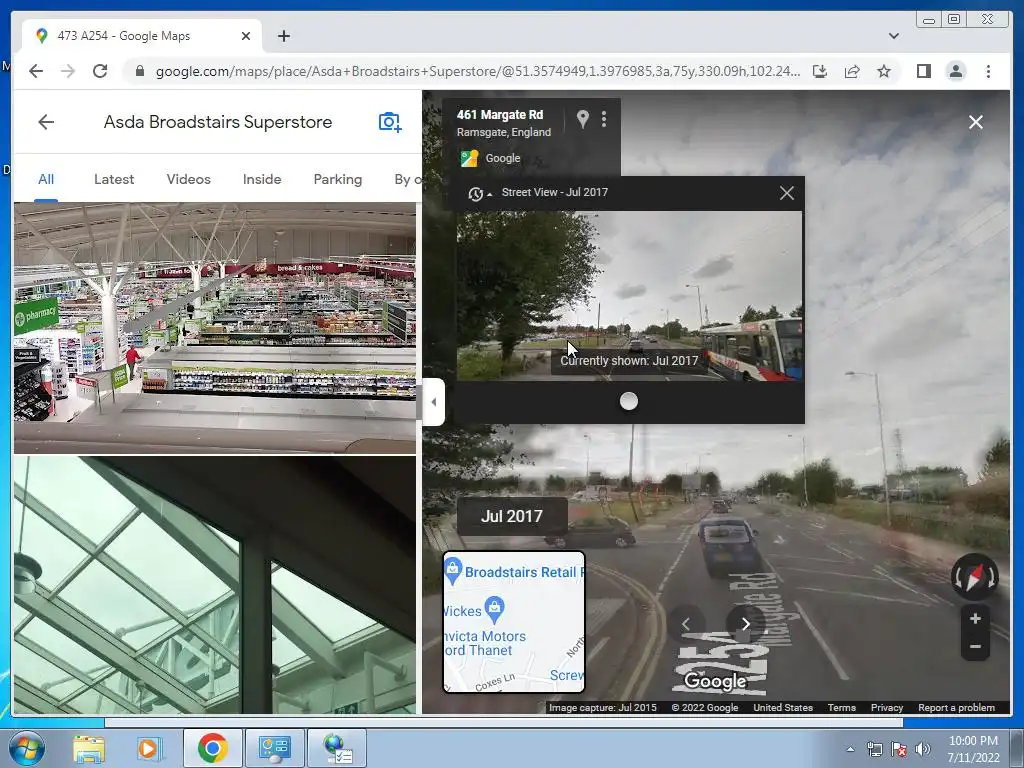The height and width of the screenshot is (768, 1024).
Task: Open the Broadstairs Retail Park minimap
Action: click(514, 622)
